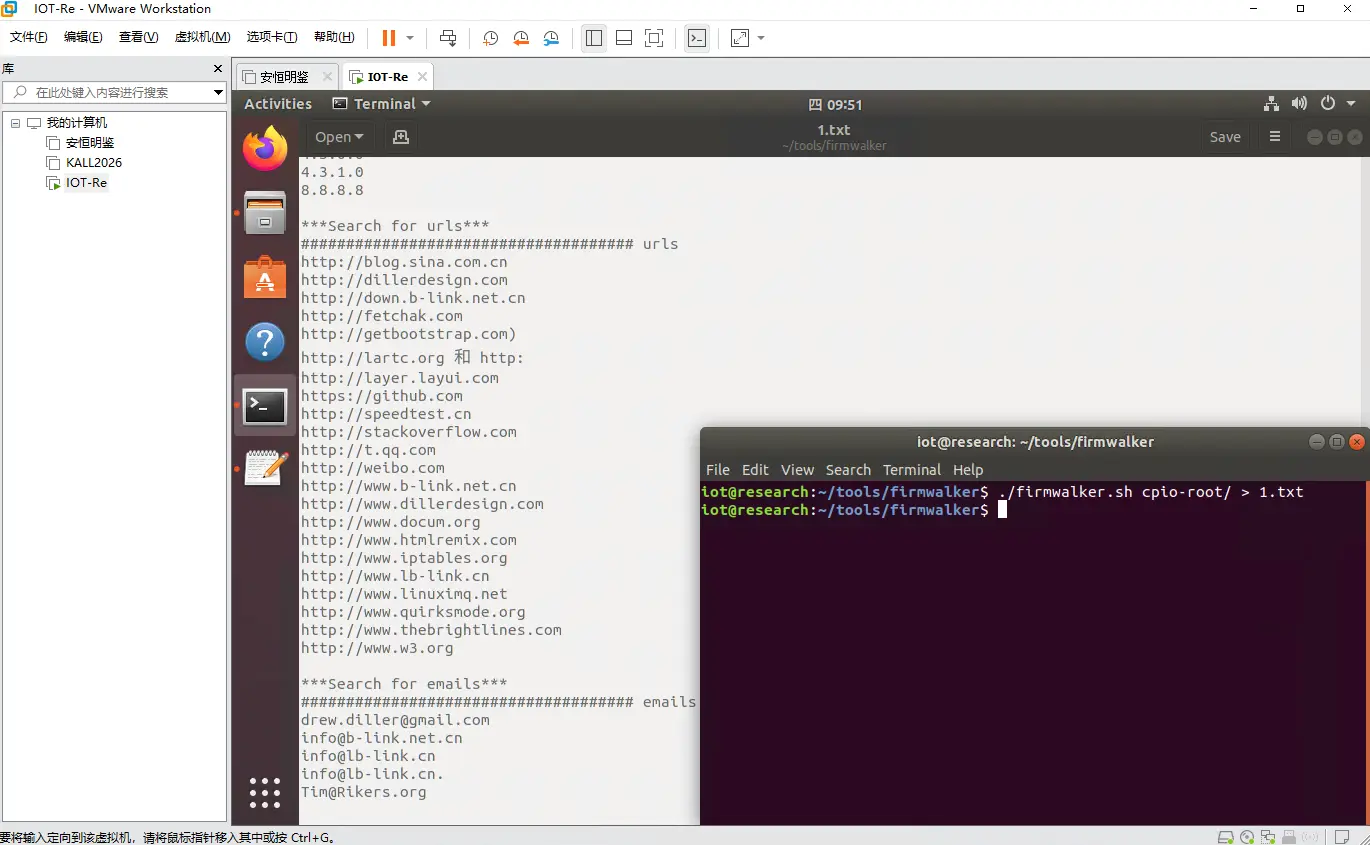The width and height of the screenshot is (1370, 845).
Task: Toggle the thumbnail bar view
Action: pyautogui.click(x=624, y=38)
